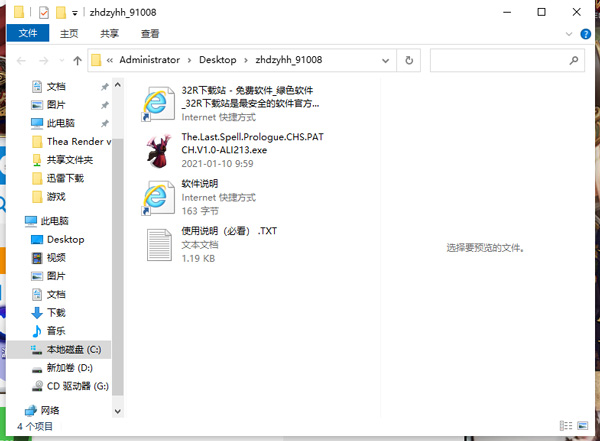Open the 文件 ribbon tab

click(28, 33)
